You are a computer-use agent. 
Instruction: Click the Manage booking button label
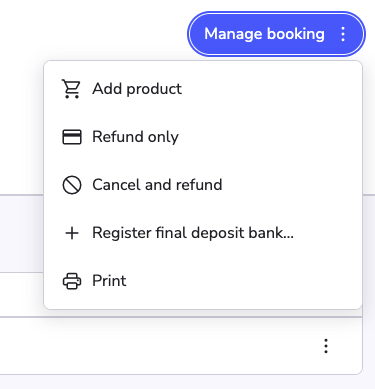click(264, 34)
